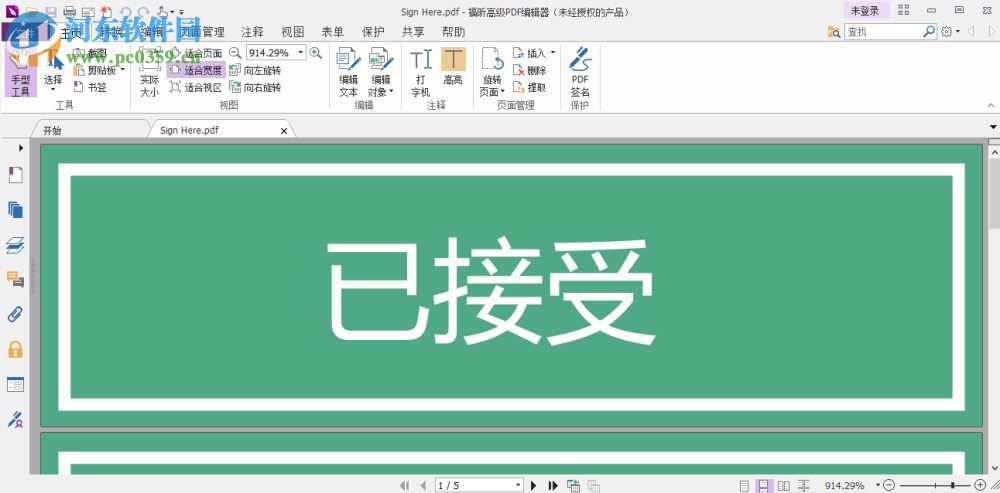Open advanced search folder icon
Screen dimensions: 1000x493
click(x=834, y=31)
